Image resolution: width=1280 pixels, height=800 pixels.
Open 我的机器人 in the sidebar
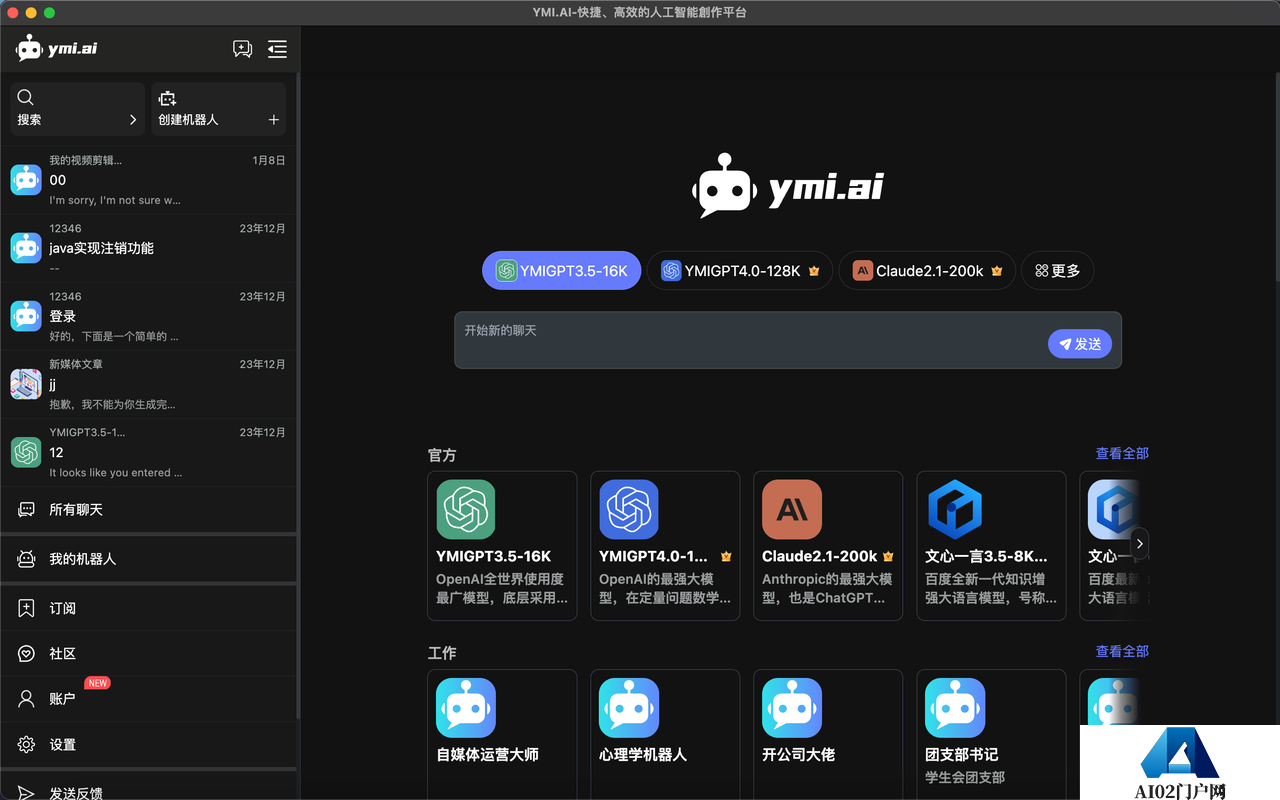tap(149, 559)
